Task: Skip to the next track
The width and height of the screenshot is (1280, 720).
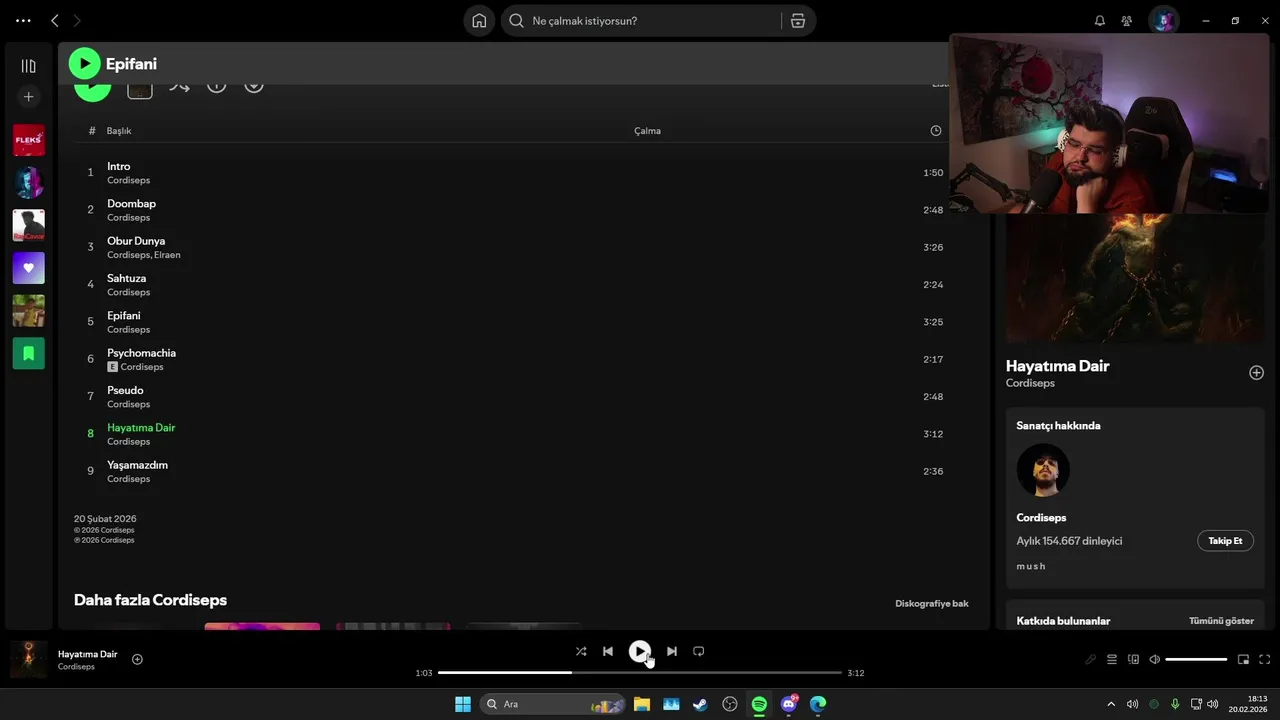Action: (x=672, y=651)
